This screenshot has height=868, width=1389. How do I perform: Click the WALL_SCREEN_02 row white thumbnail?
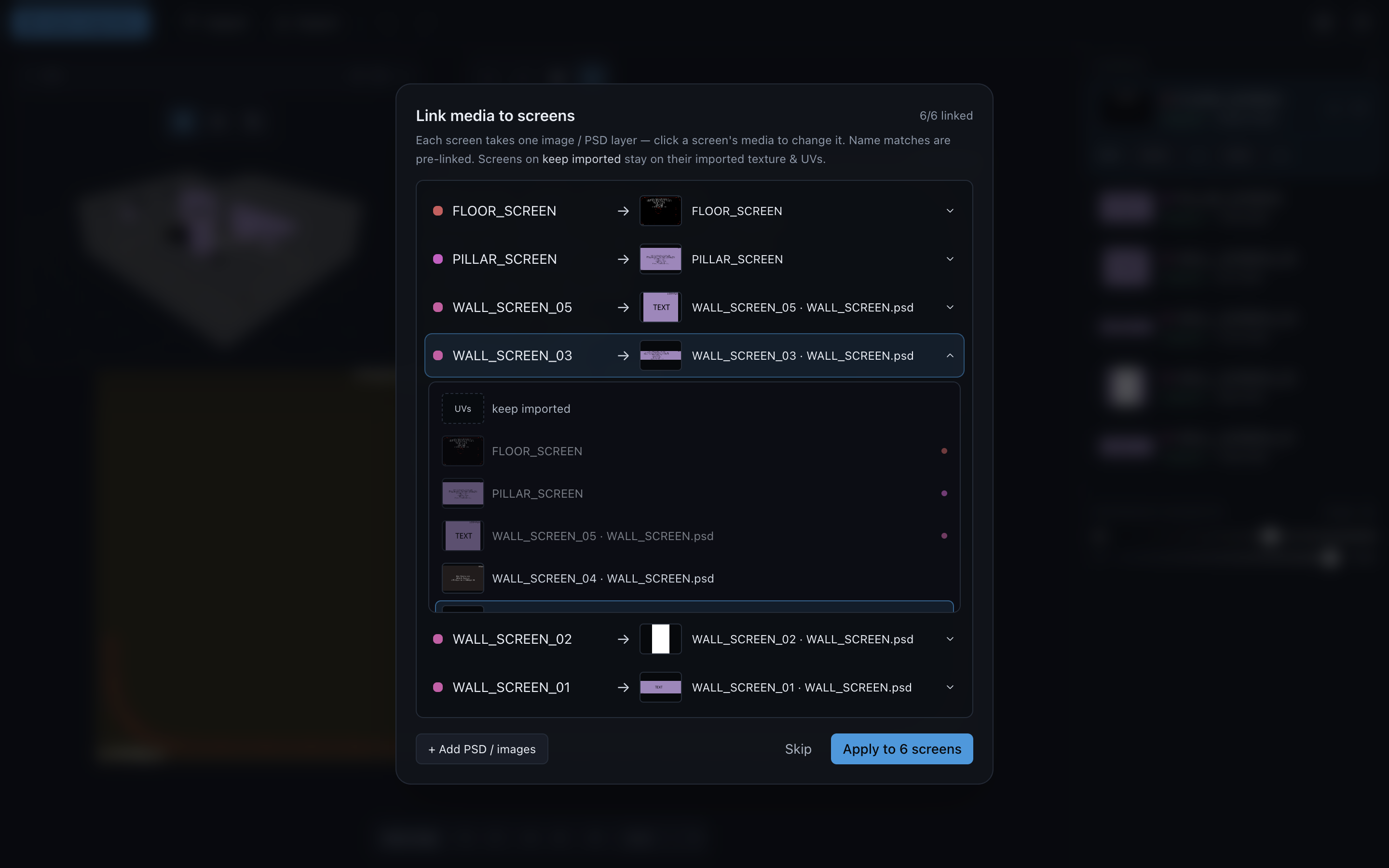pyautogui.click(x=661, y=639)
